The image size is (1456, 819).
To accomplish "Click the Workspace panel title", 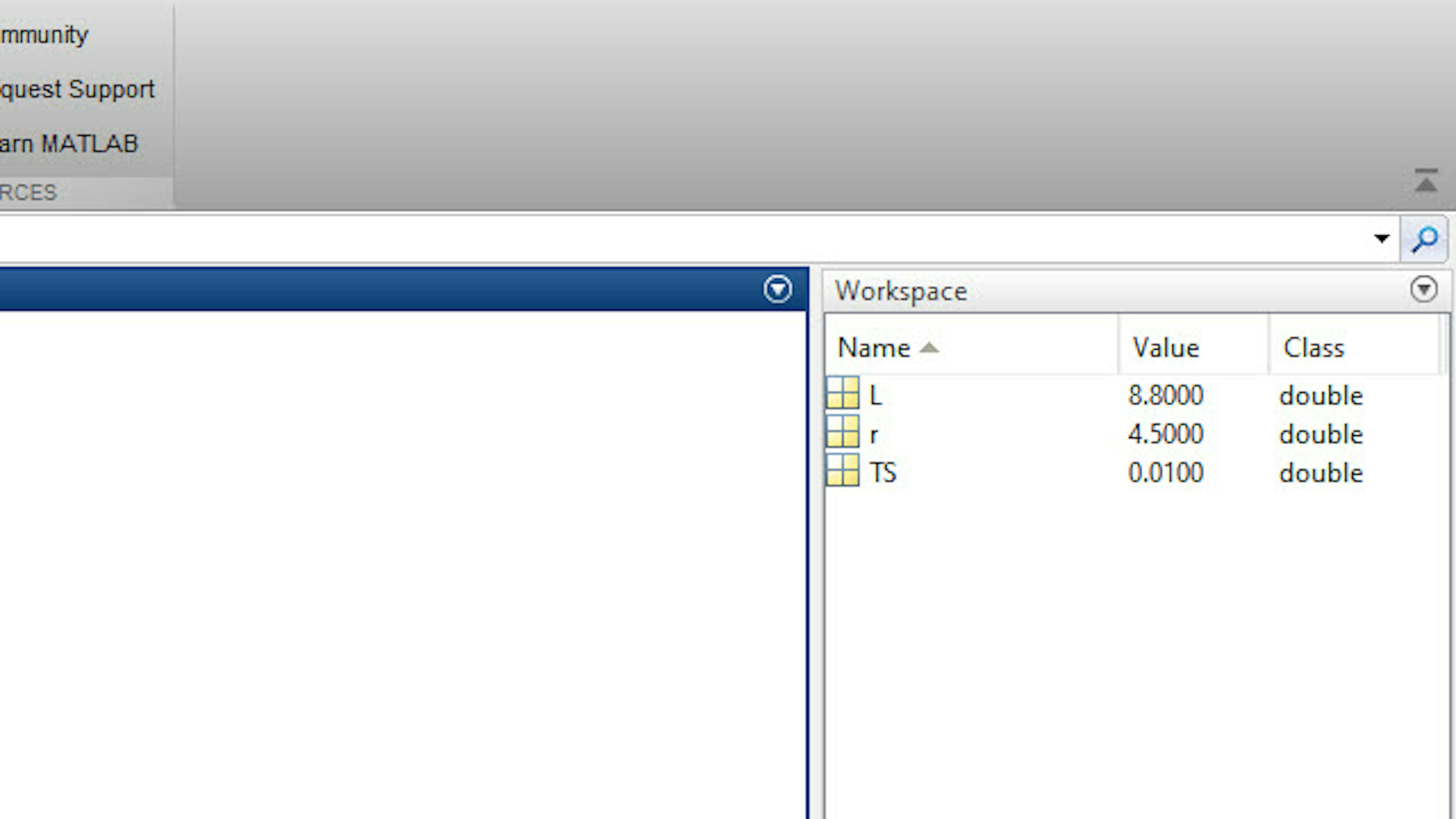I will [x=901, y=292].
